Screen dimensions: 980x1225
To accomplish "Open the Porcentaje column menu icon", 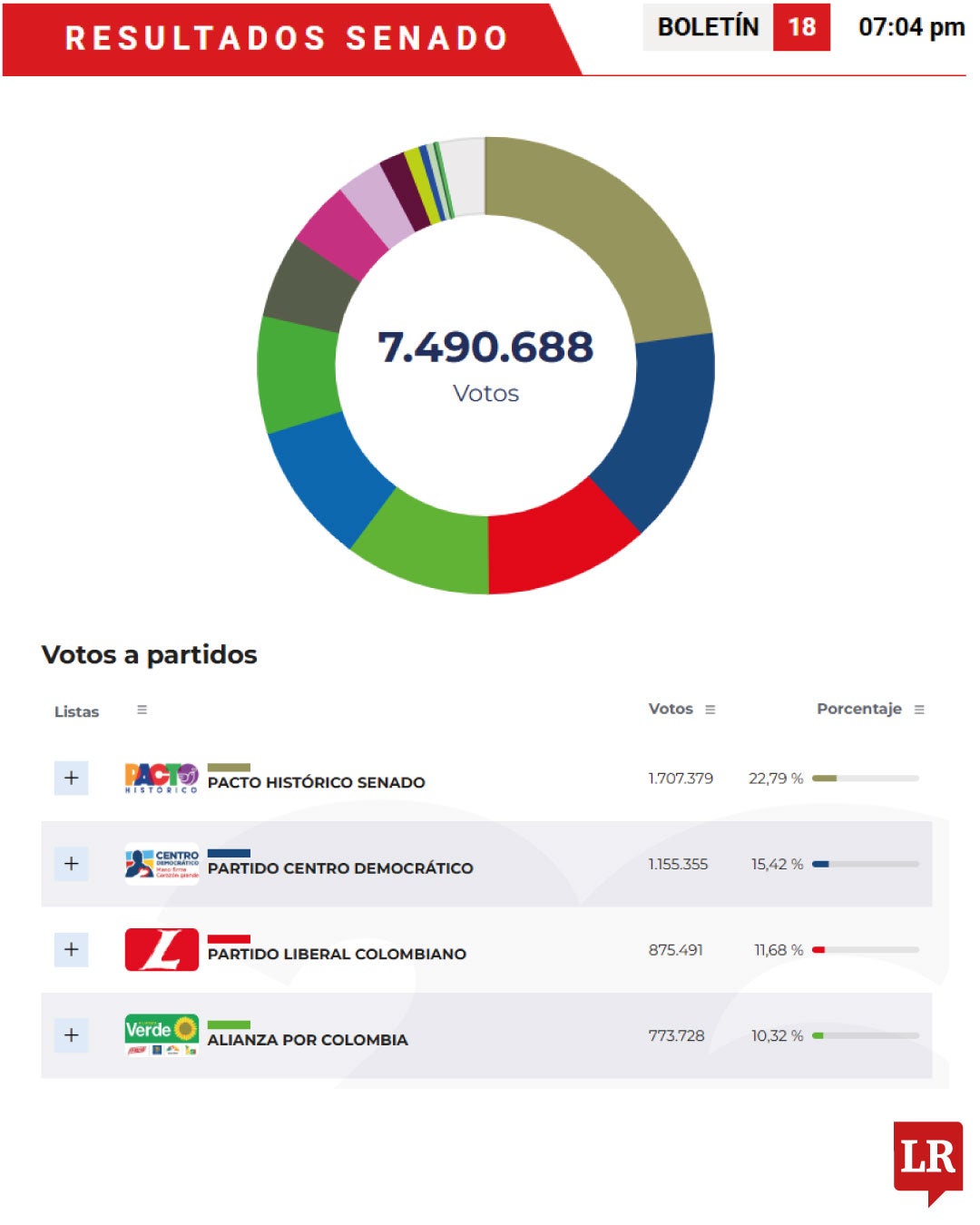I will 919,710.
